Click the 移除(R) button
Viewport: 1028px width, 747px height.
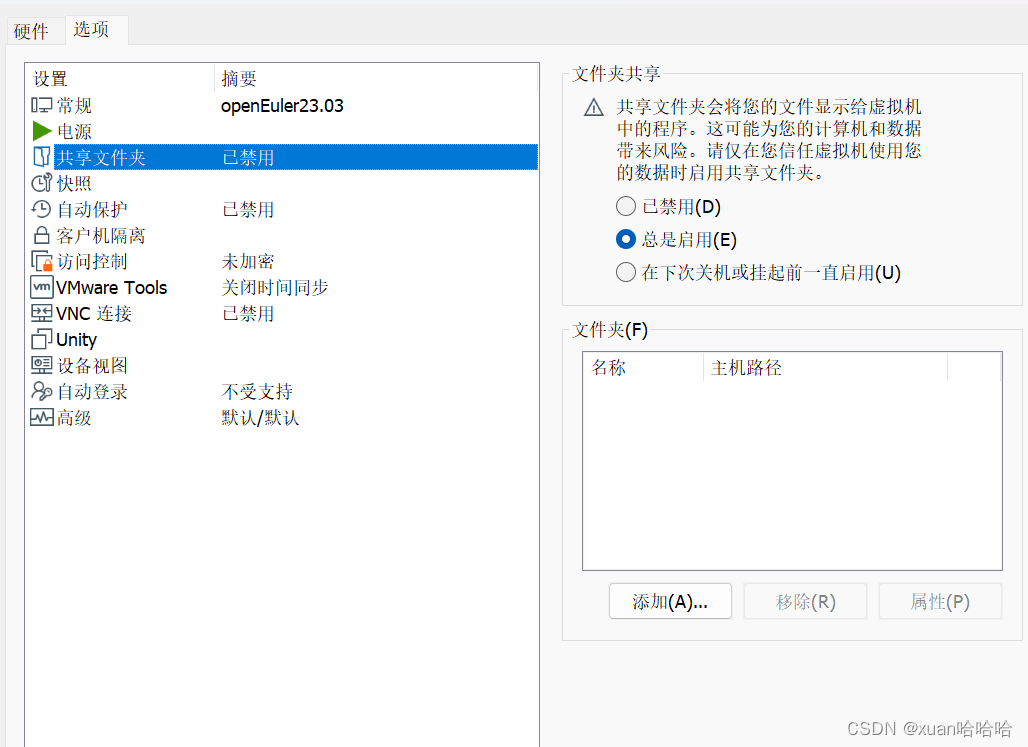click(805, 600)
